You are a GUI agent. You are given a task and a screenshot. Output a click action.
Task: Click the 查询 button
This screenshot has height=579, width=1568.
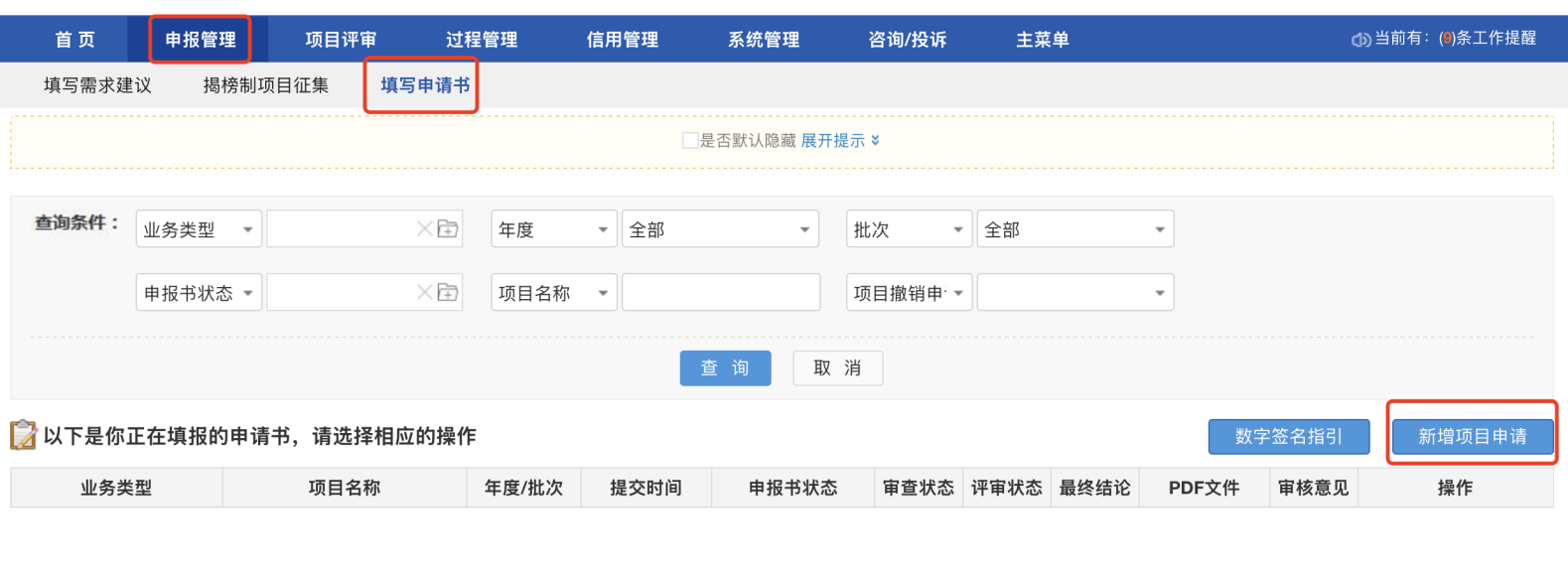point(726,368)
